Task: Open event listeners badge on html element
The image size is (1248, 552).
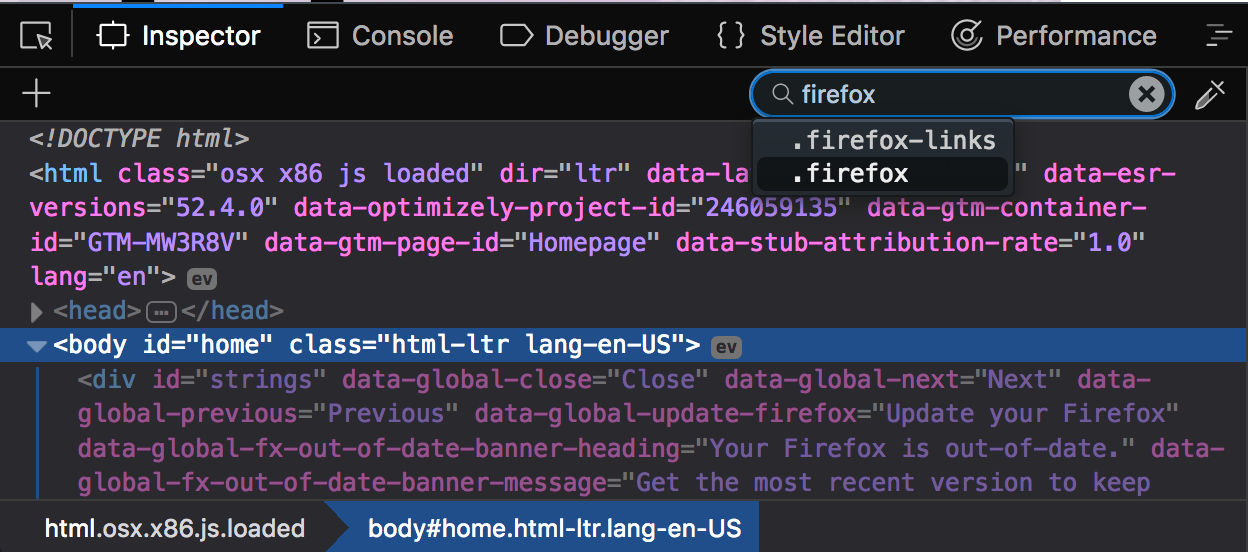Action: click(x=201, y=278)
